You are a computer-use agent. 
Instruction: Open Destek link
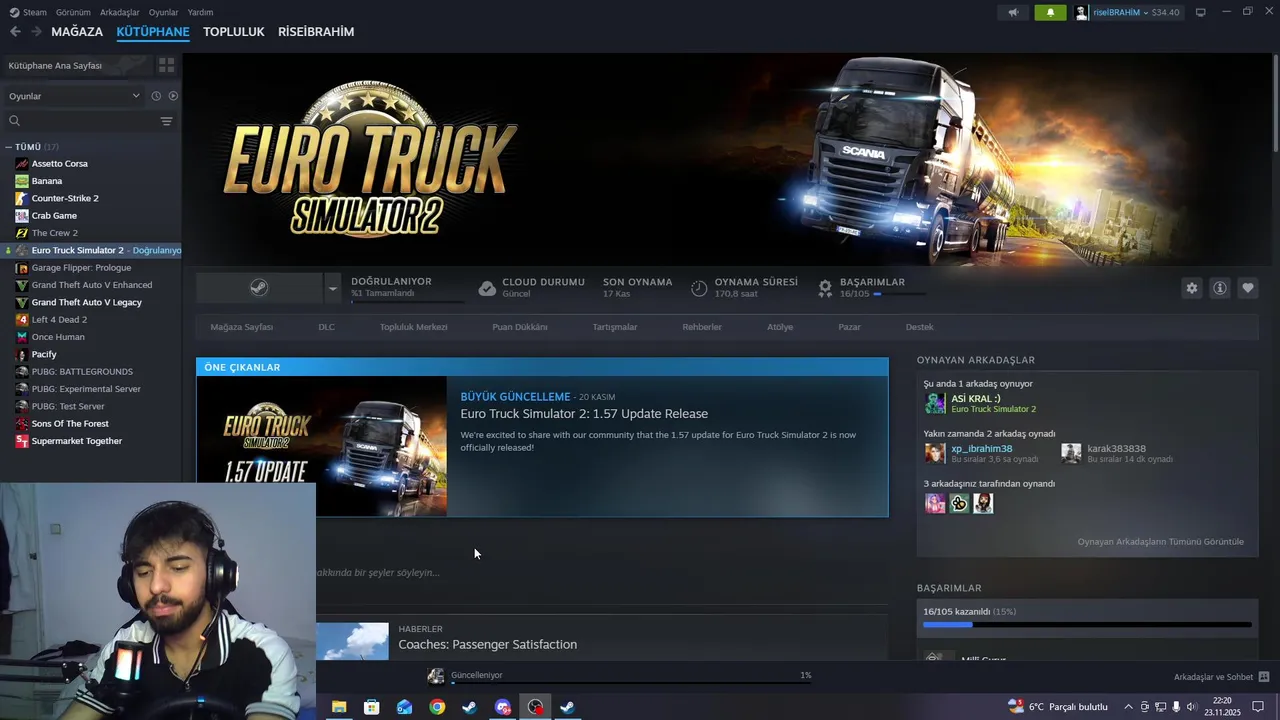pos(919,327)
